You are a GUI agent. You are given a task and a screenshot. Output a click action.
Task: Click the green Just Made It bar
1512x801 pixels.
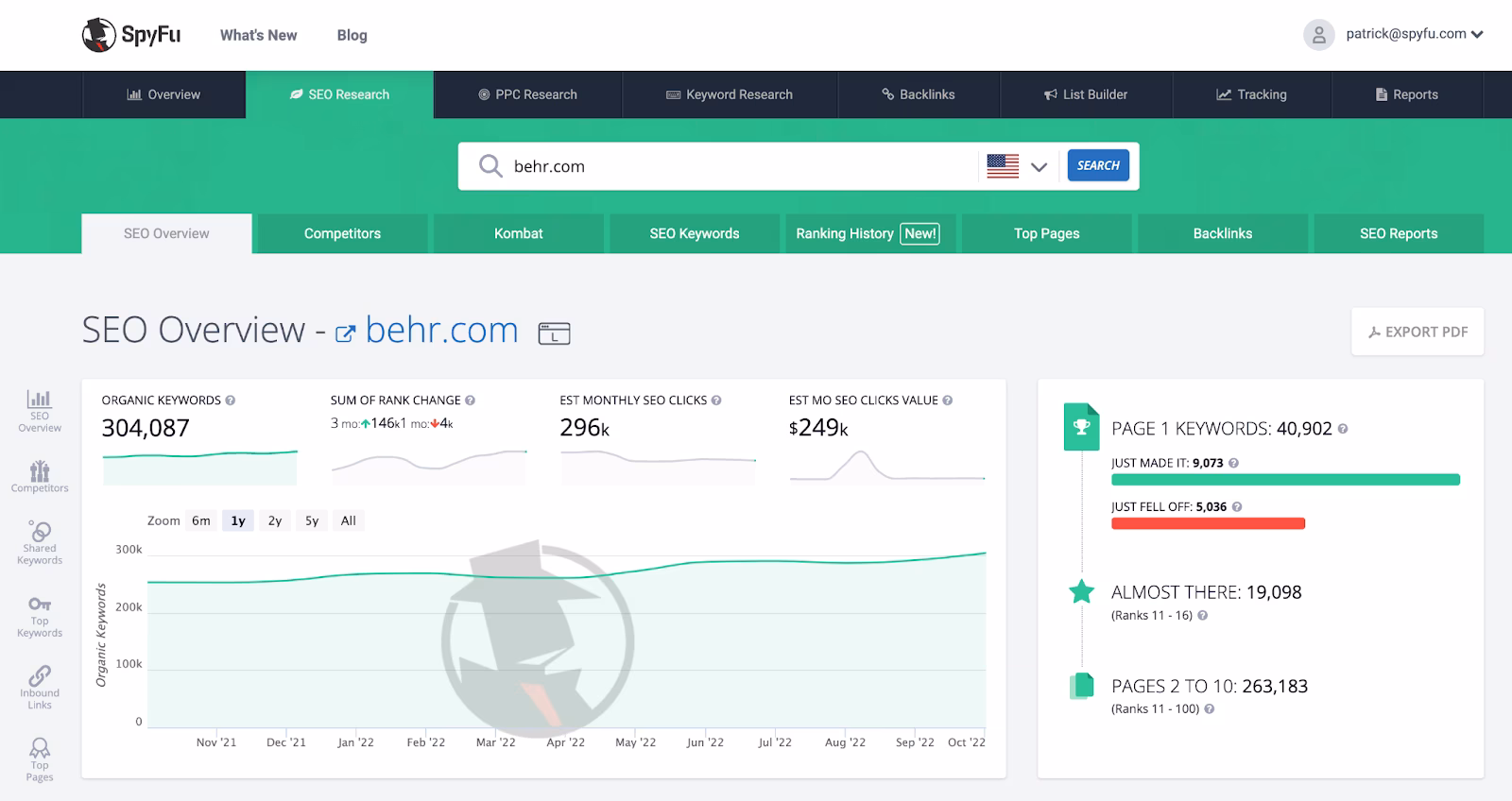click(1285, 480)
